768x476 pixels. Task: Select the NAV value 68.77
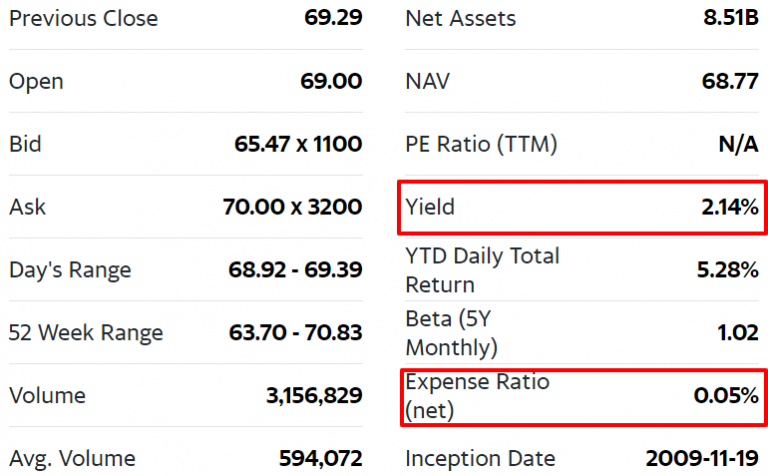(729, 81)
